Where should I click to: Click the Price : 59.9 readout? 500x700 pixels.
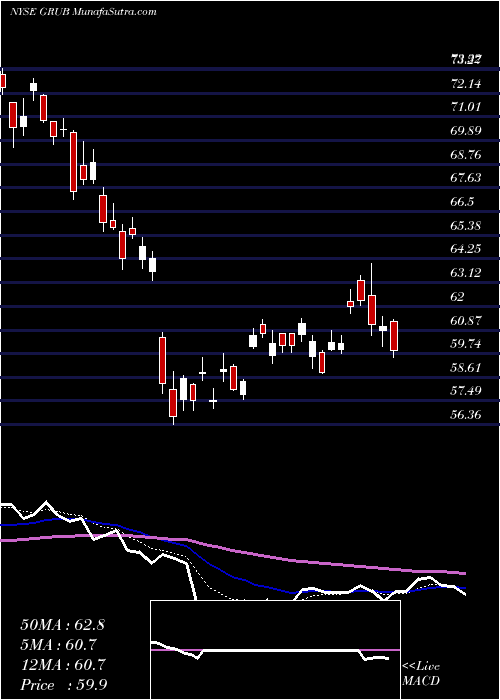tap(63, 685)
